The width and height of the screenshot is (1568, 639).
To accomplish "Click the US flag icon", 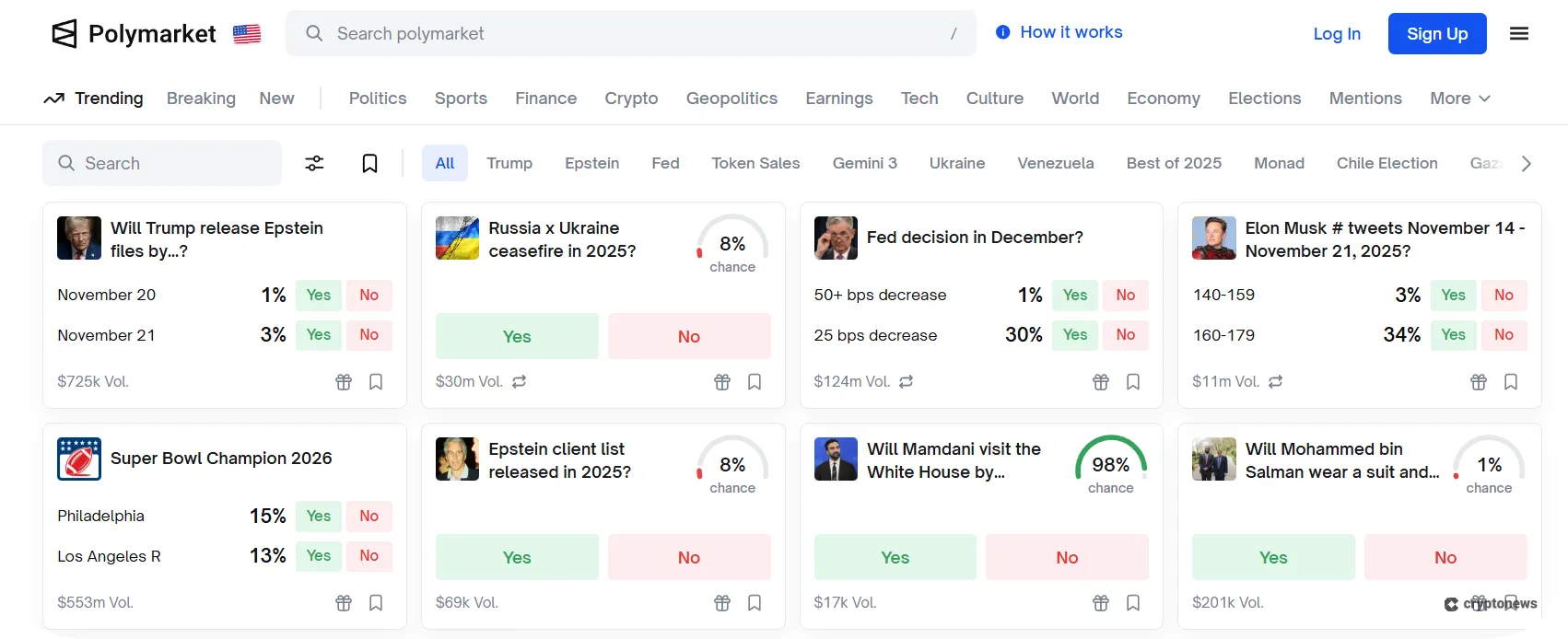I will pos(247,34).
